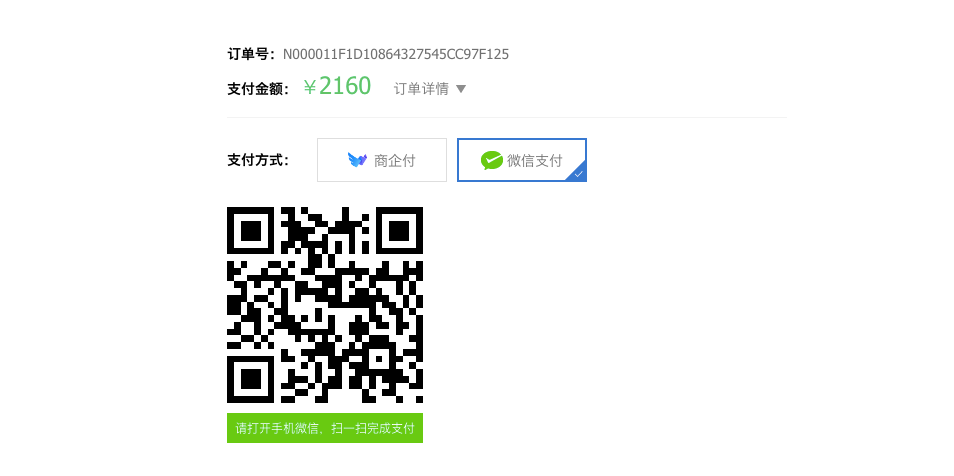Click the QR code's top-right finder square
Screen dimensions: 954x476
tap(399, 231)
